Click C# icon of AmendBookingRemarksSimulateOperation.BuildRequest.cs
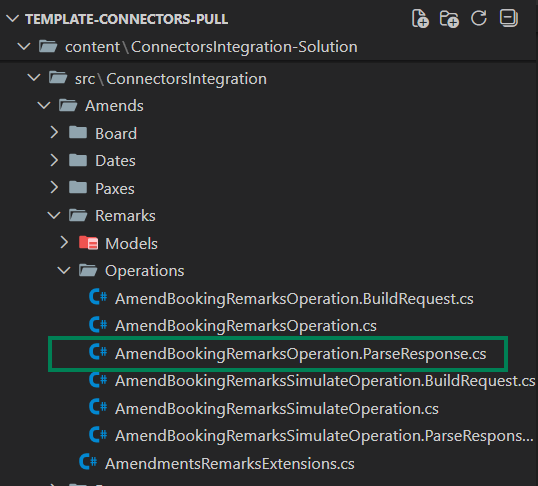This screenshot has height=486, width=538. click(x=98, y=380)
